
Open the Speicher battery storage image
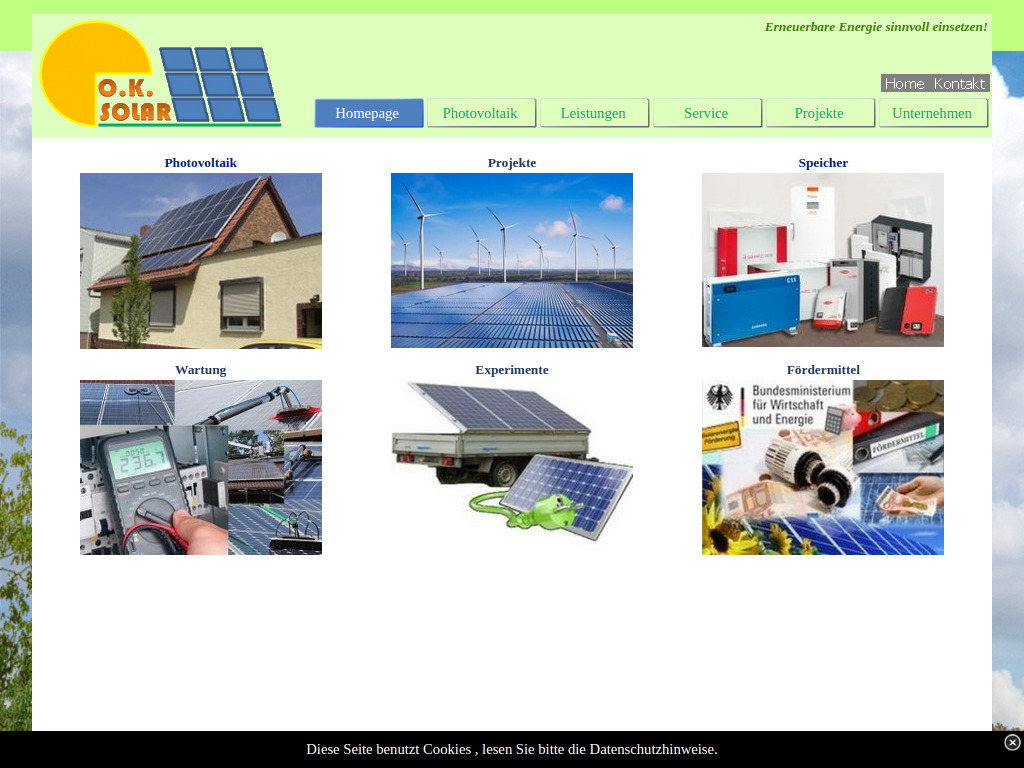[822, 260]
